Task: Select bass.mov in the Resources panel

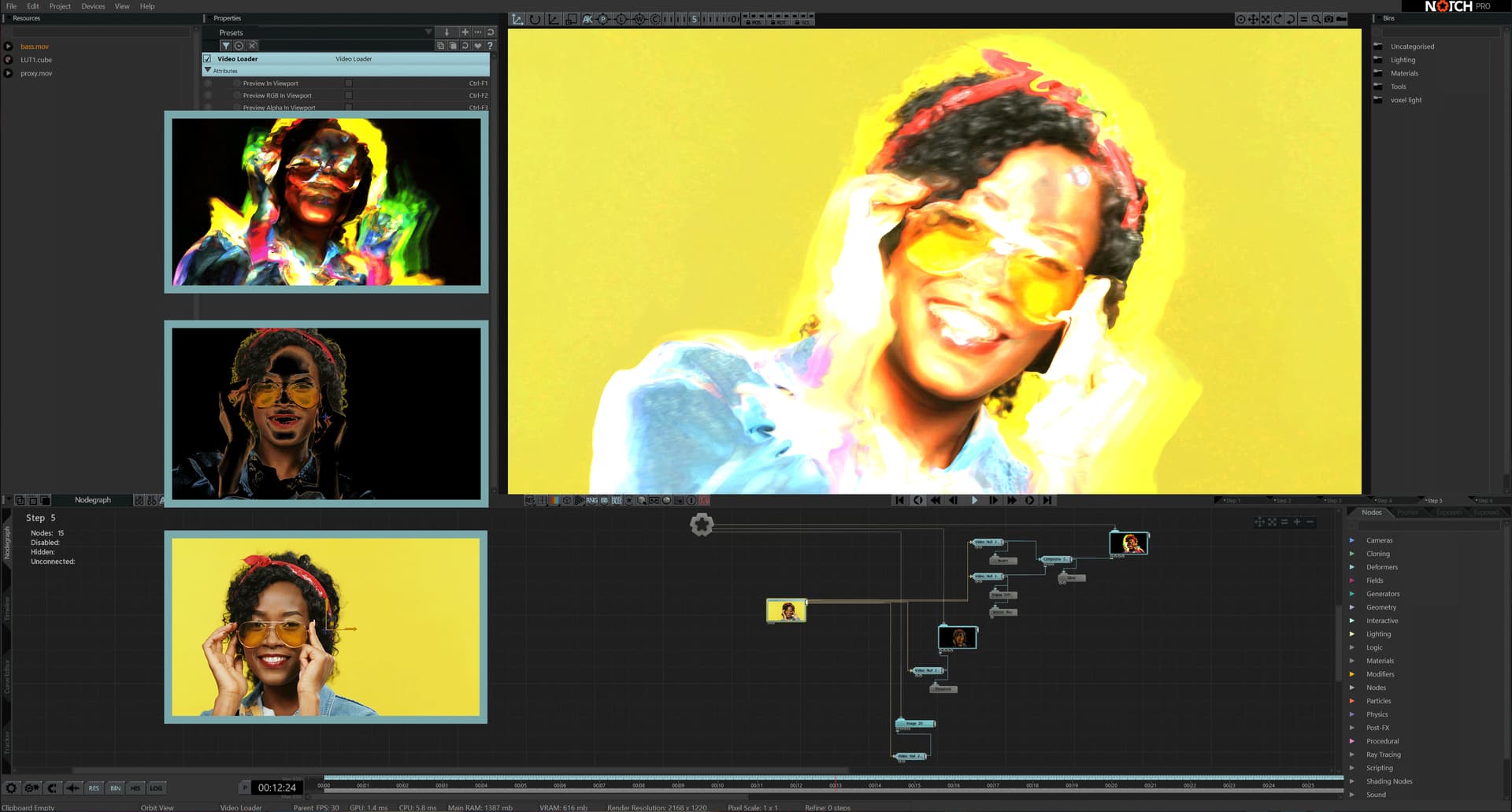Action: pyautogui.click(x=35, y=46)
